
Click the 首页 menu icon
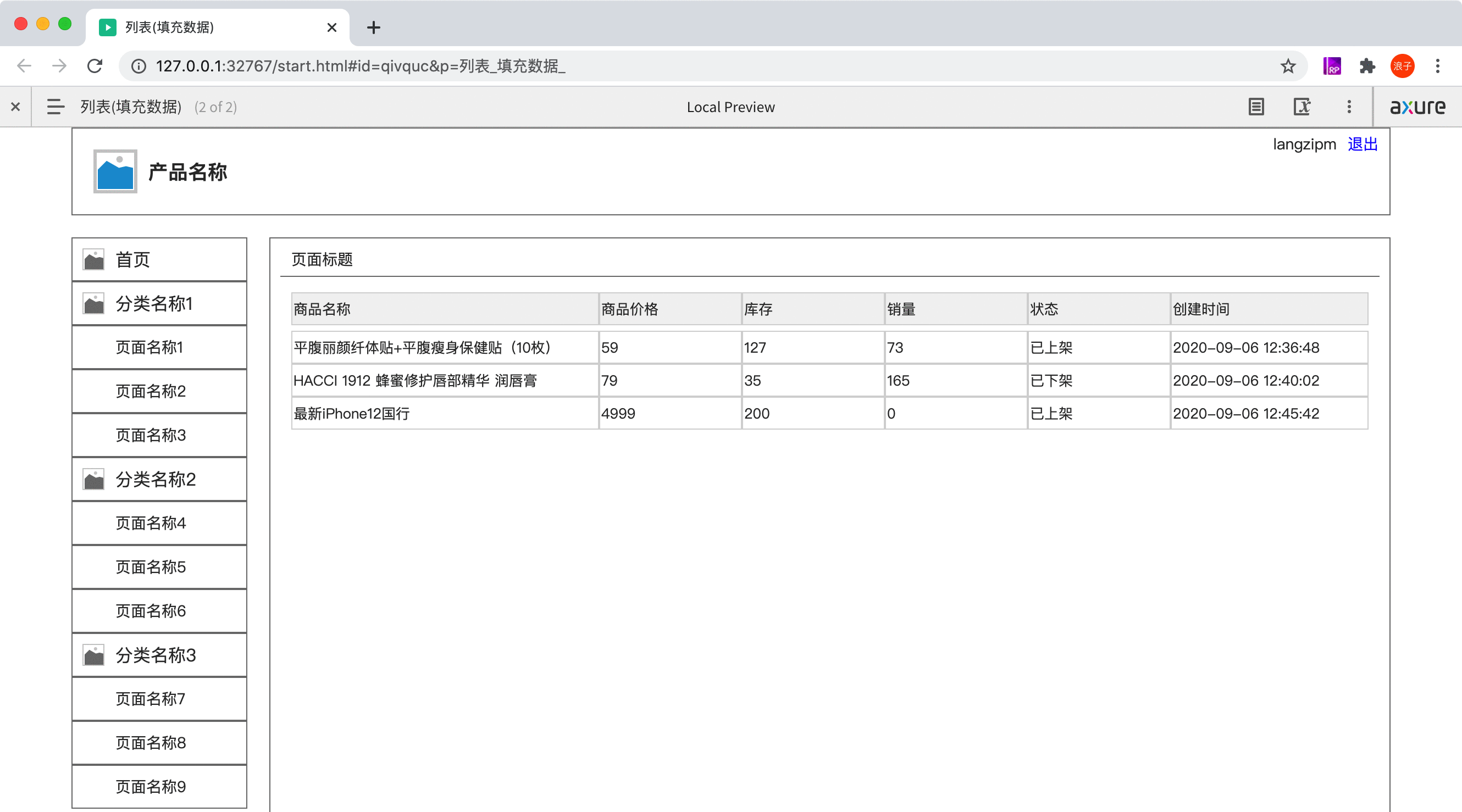[93, 259]
